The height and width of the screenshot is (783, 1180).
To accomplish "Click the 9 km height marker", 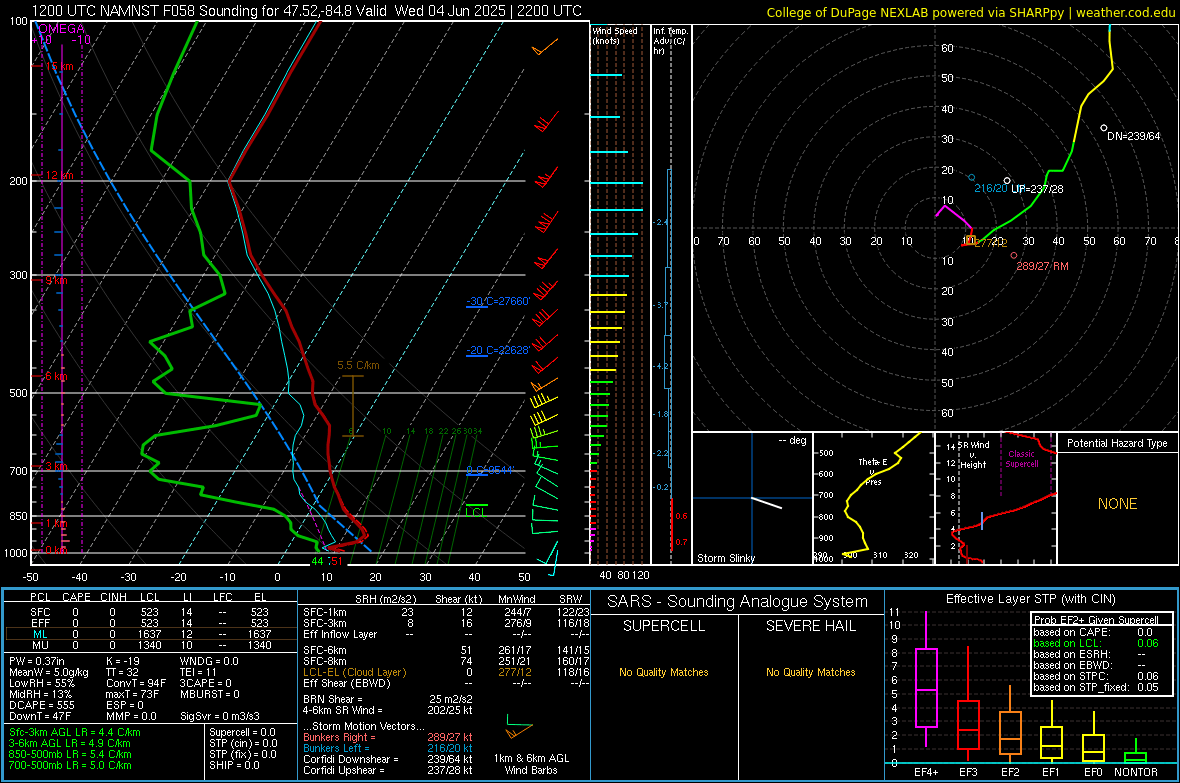I will tap(56, 280).
